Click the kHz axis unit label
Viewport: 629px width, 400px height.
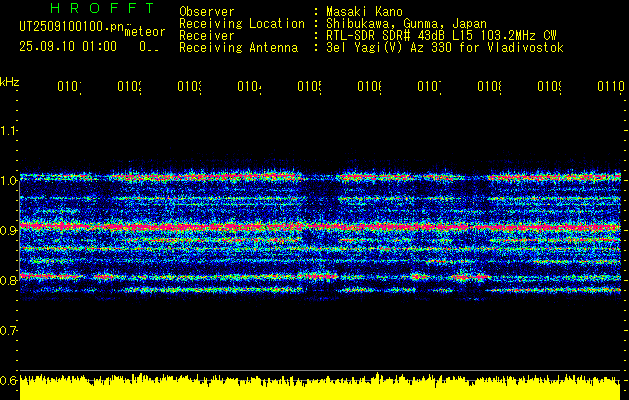(10, 82)
